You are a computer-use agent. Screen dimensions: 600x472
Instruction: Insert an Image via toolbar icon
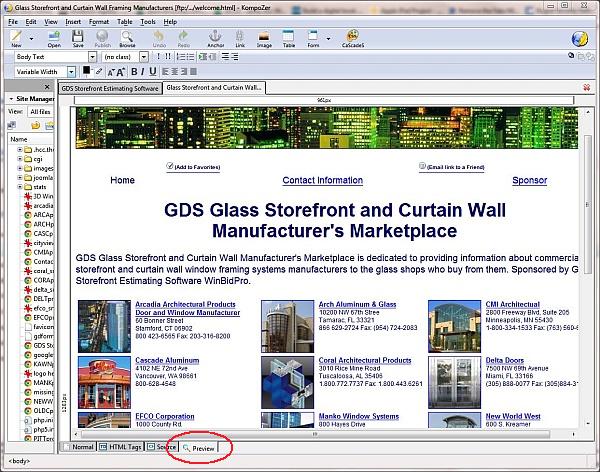click(x=264, y=39)
